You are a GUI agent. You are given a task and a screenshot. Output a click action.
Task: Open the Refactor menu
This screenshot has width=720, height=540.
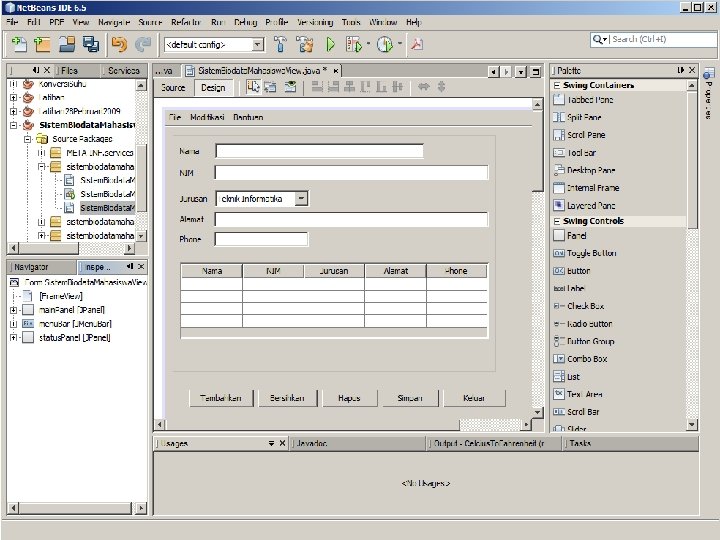(185, 21)
